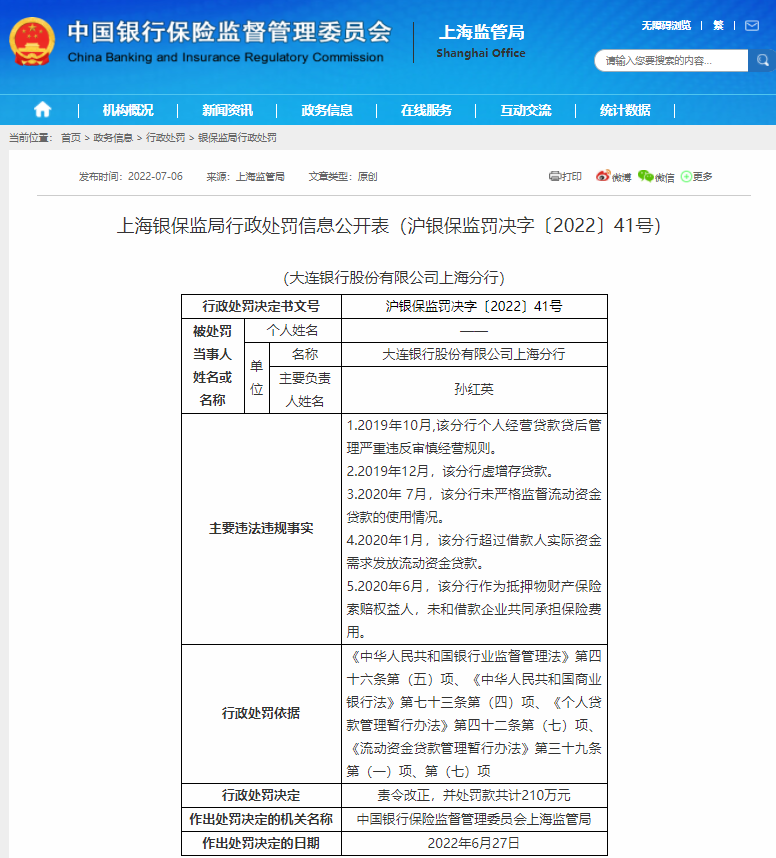Click the search magnifier button
Viewport: 776px width, 858px height.
click(x=760, y=61)
